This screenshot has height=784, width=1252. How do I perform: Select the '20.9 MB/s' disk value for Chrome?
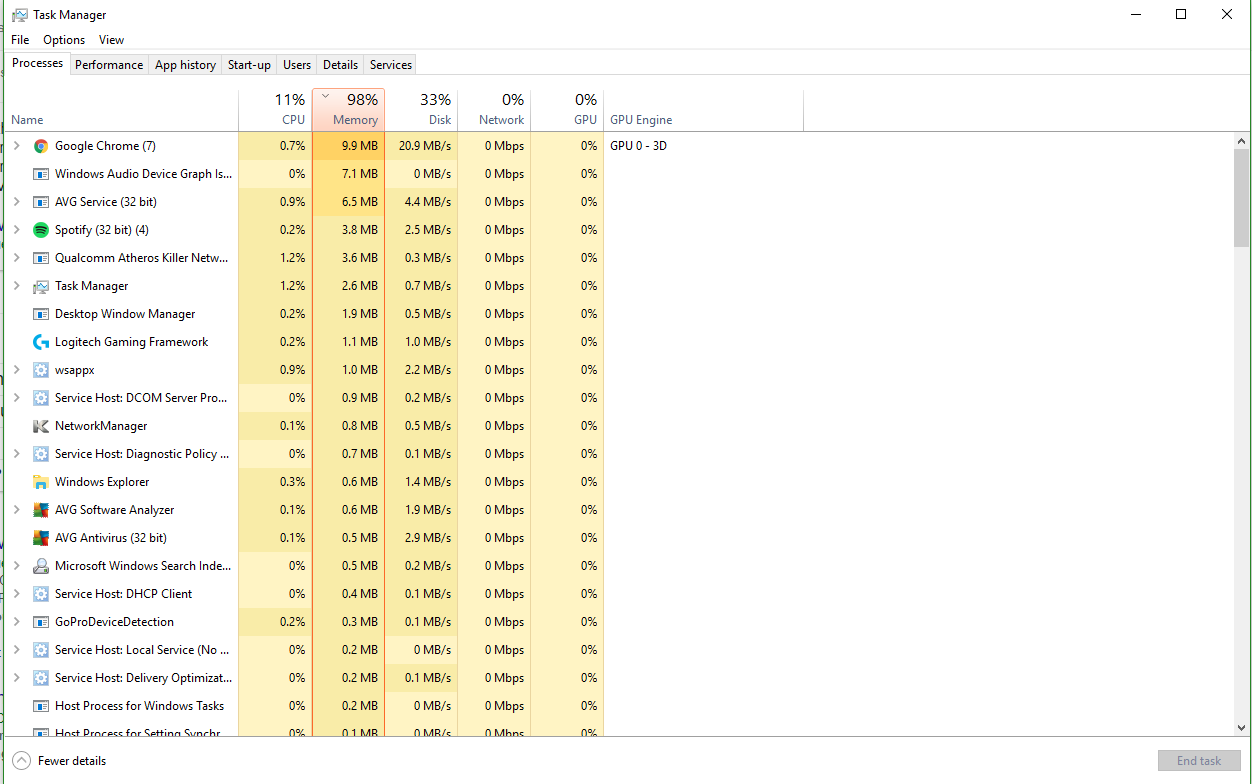point(421,146)
